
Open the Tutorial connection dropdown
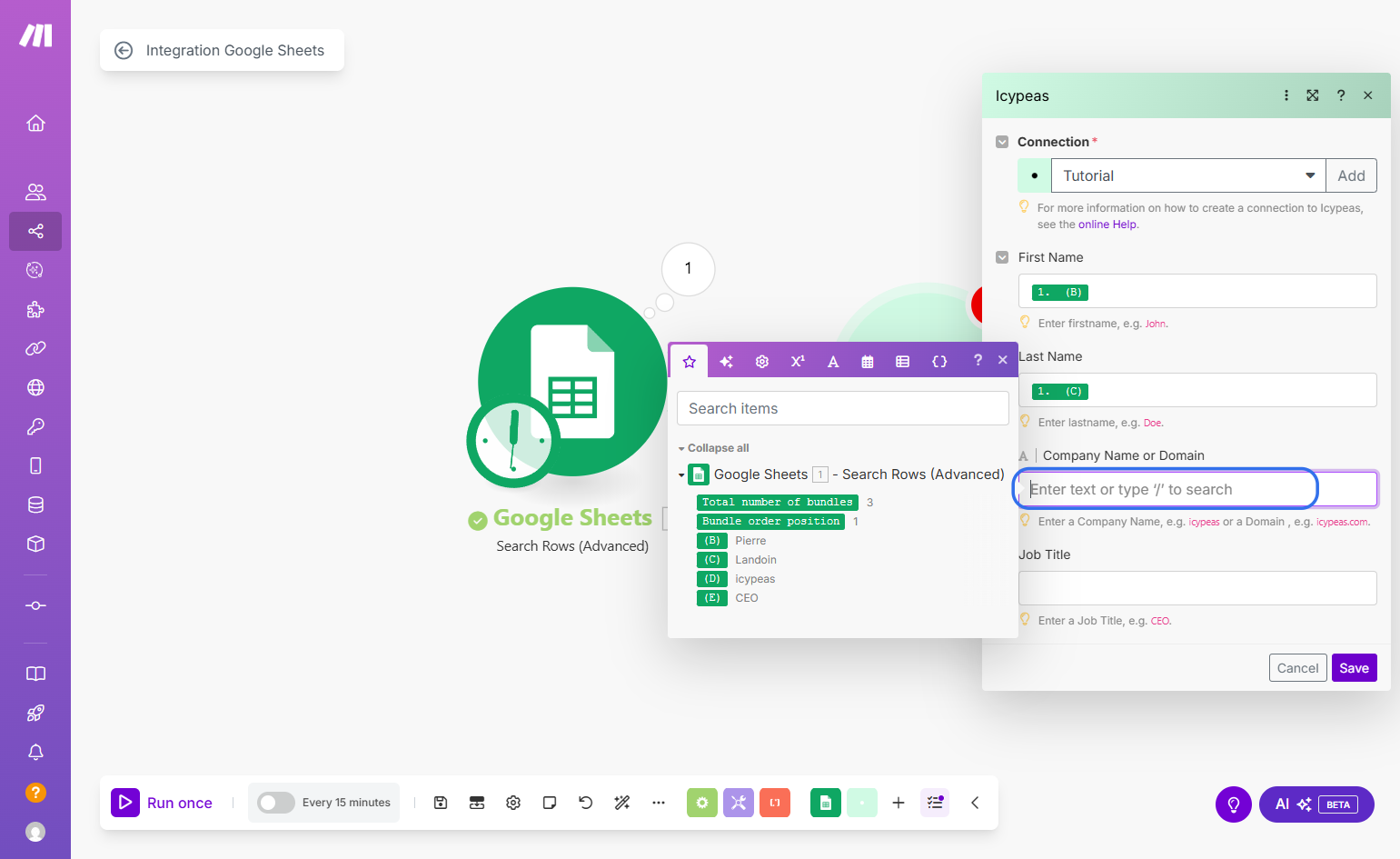point(1188,175)
